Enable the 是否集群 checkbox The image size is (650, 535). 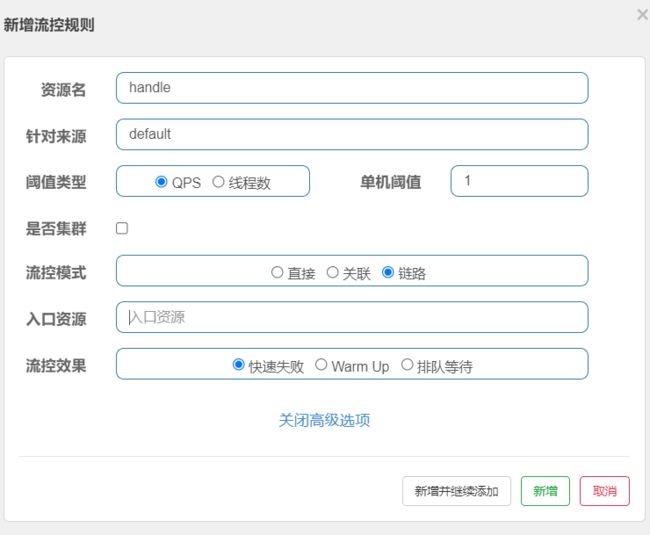122,228
